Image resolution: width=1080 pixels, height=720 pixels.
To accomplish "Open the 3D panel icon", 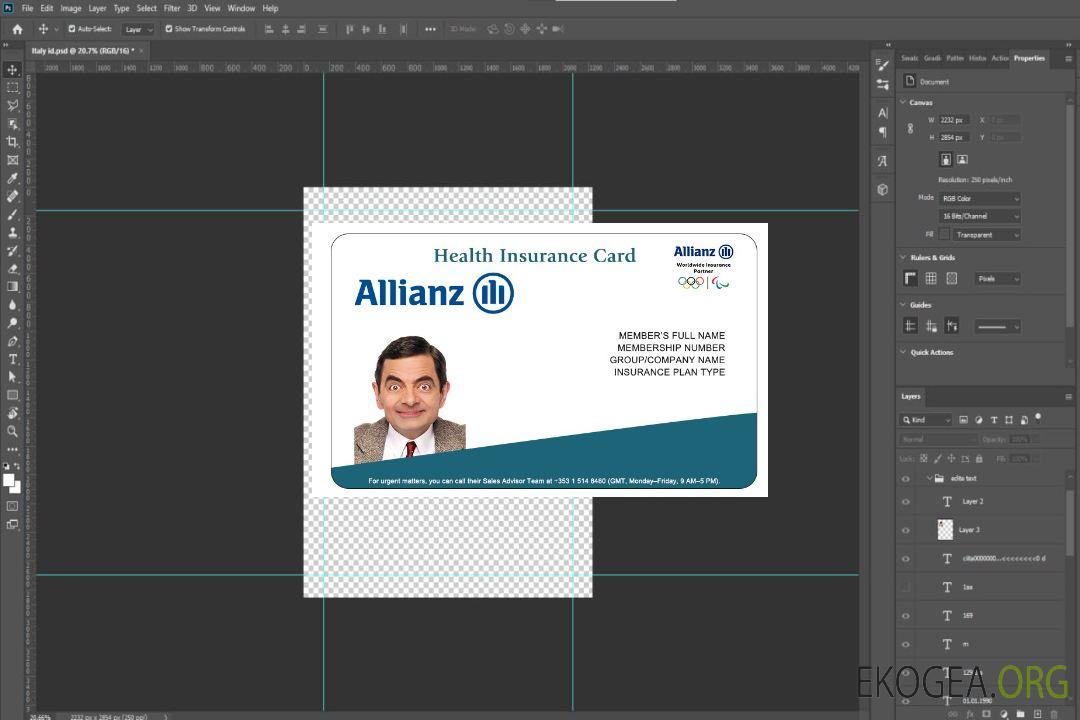I will (883, 189).
